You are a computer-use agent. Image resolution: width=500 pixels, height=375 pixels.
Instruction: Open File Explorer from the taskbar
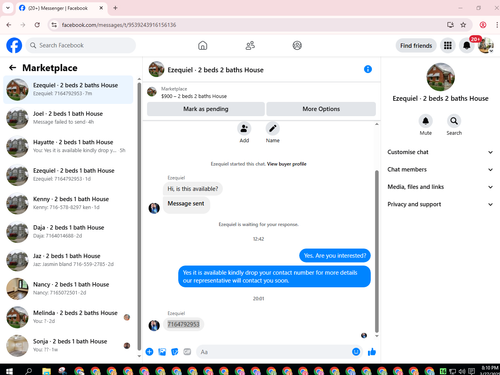point(46,371)
